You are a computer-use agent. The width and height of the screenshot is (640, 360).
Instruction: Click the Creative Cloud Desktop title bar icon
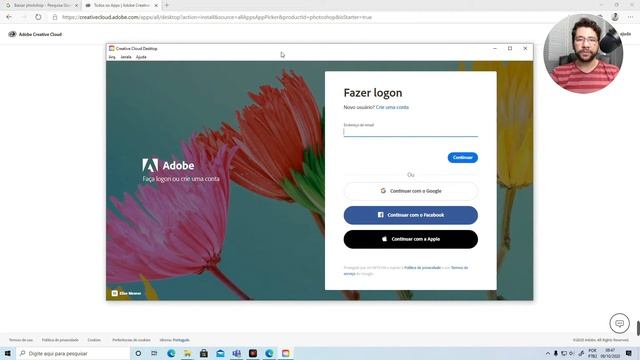pos(111,49)
